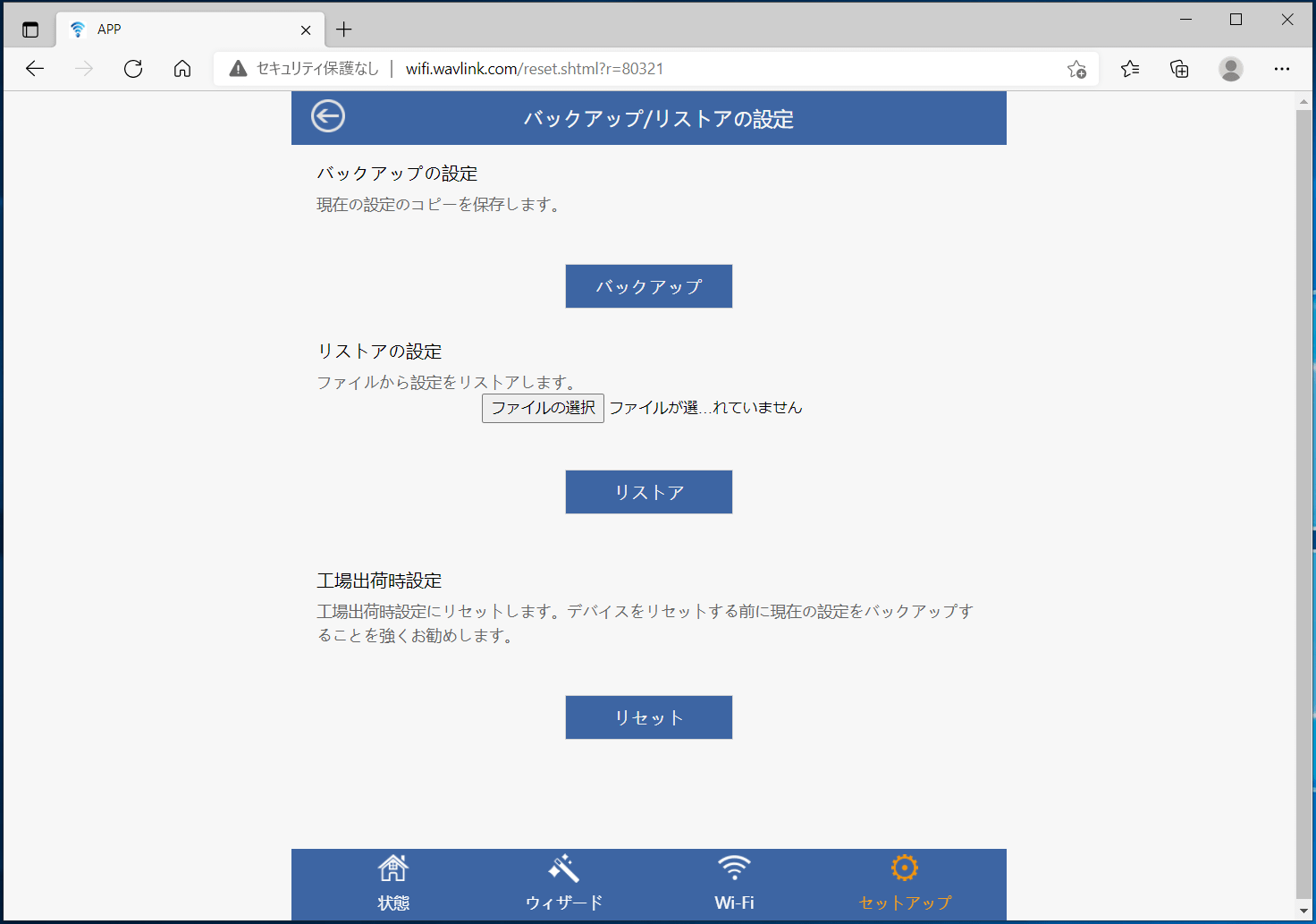Image resolution: width=1316 pixels, height=924 pixels.
Task: Open browser settings ellipsis menu
Action: tap(1282, 69)
